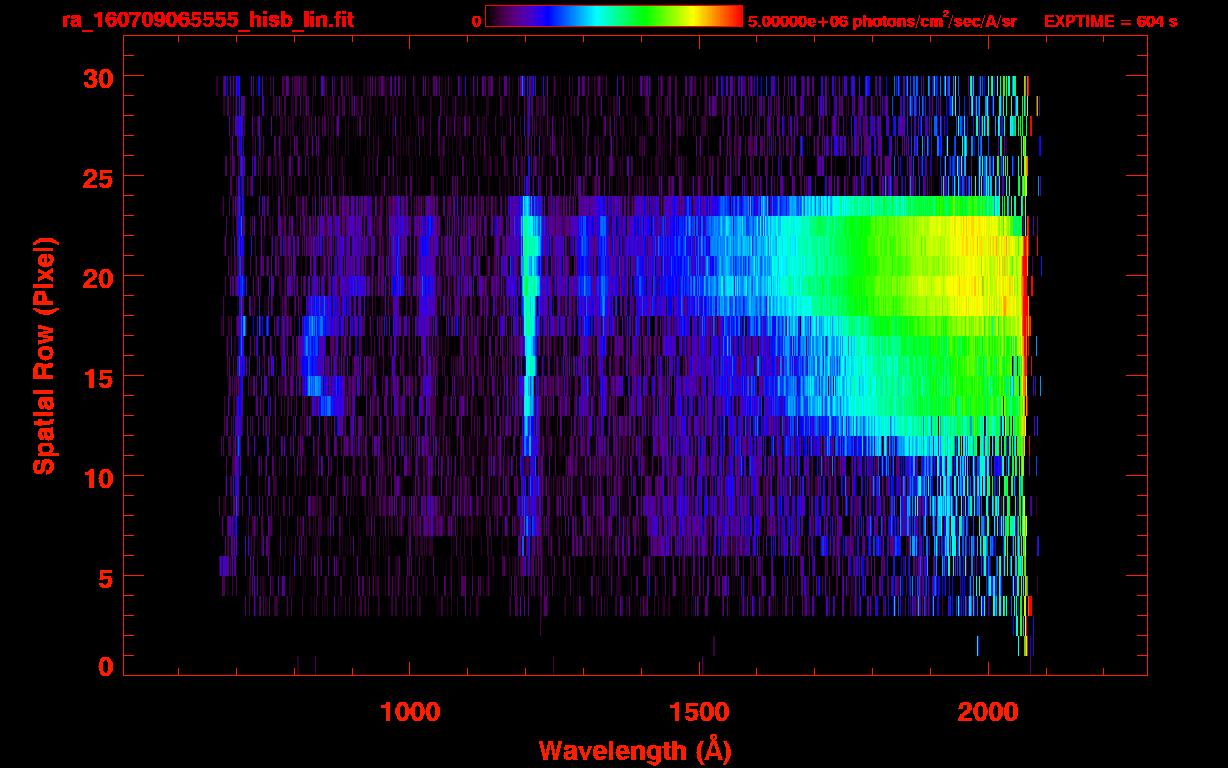
Task: Click the file name ra_160709065555_hisb_lin.fit
Action: pyautogui.click(x=207, y=20)
